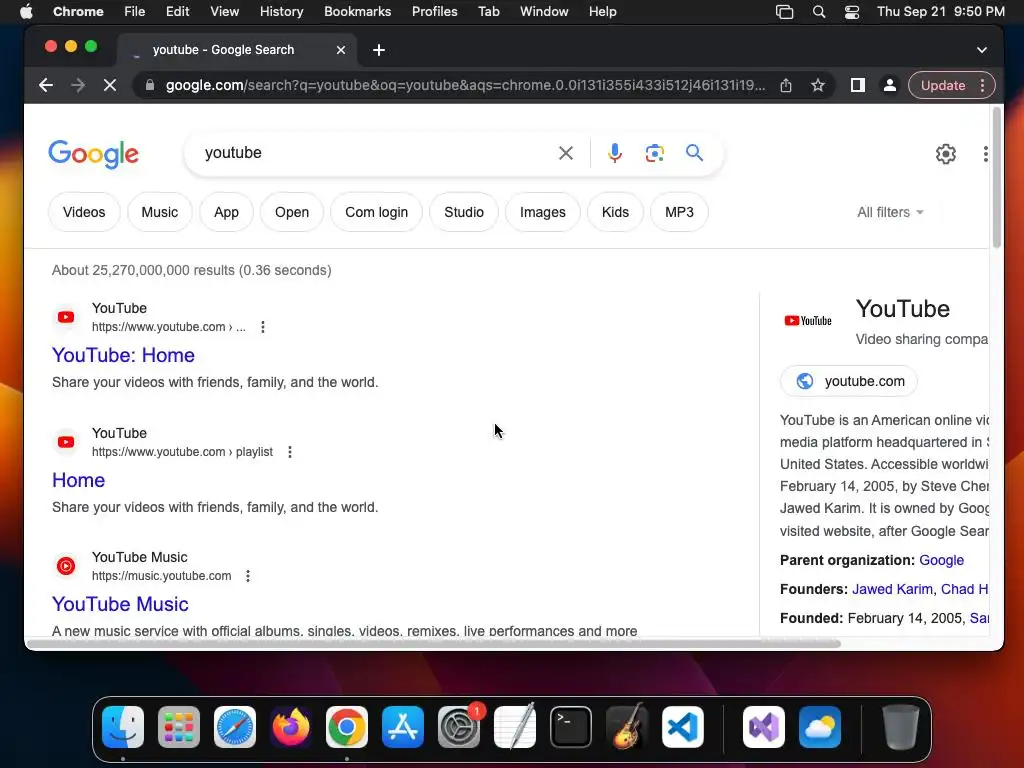Open the Profiles menu
The height and width of the screenshot is (768, 1024).
434,12
